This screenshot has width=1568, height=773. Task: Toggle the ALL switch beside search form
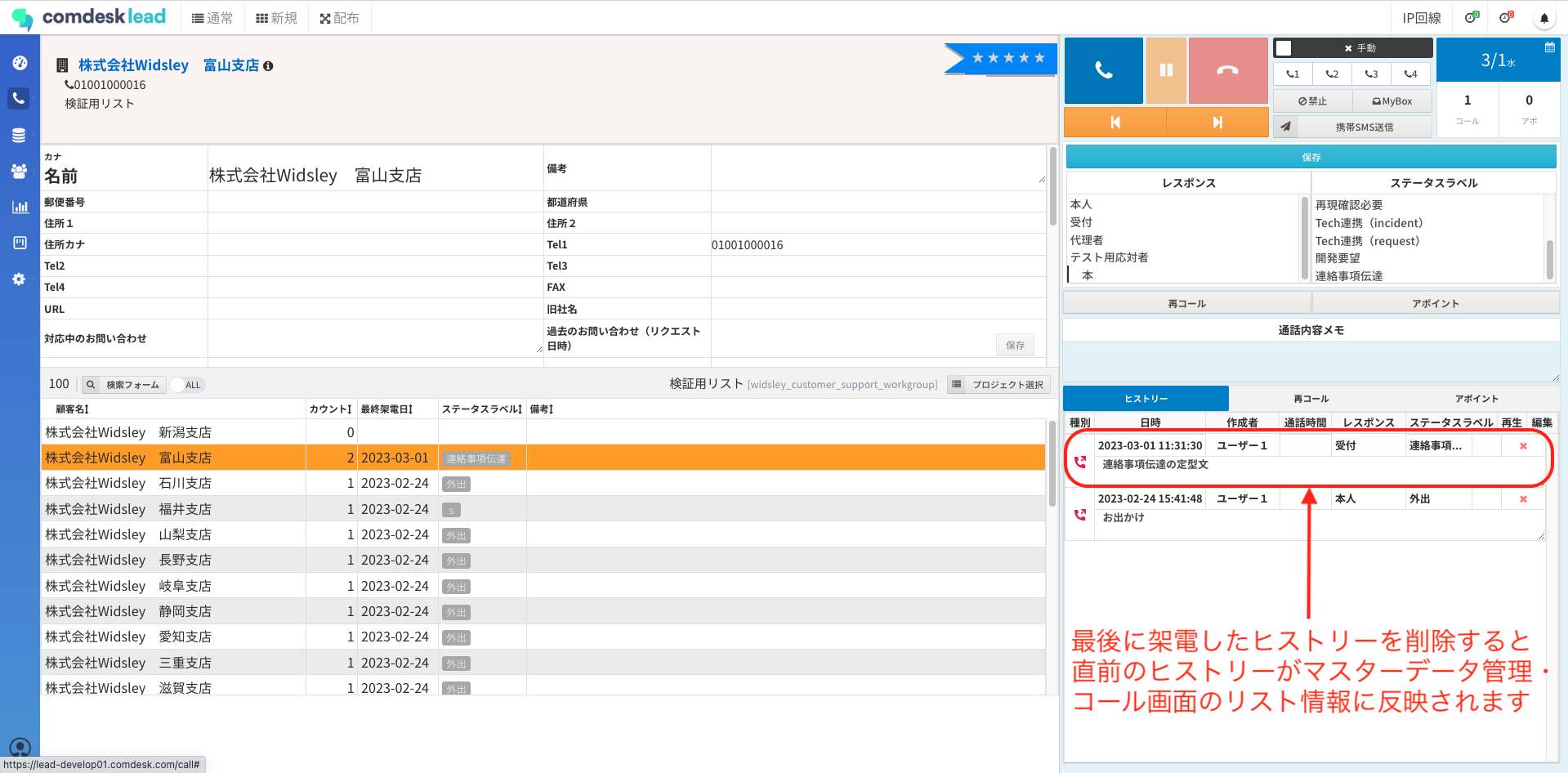point(186,385)
